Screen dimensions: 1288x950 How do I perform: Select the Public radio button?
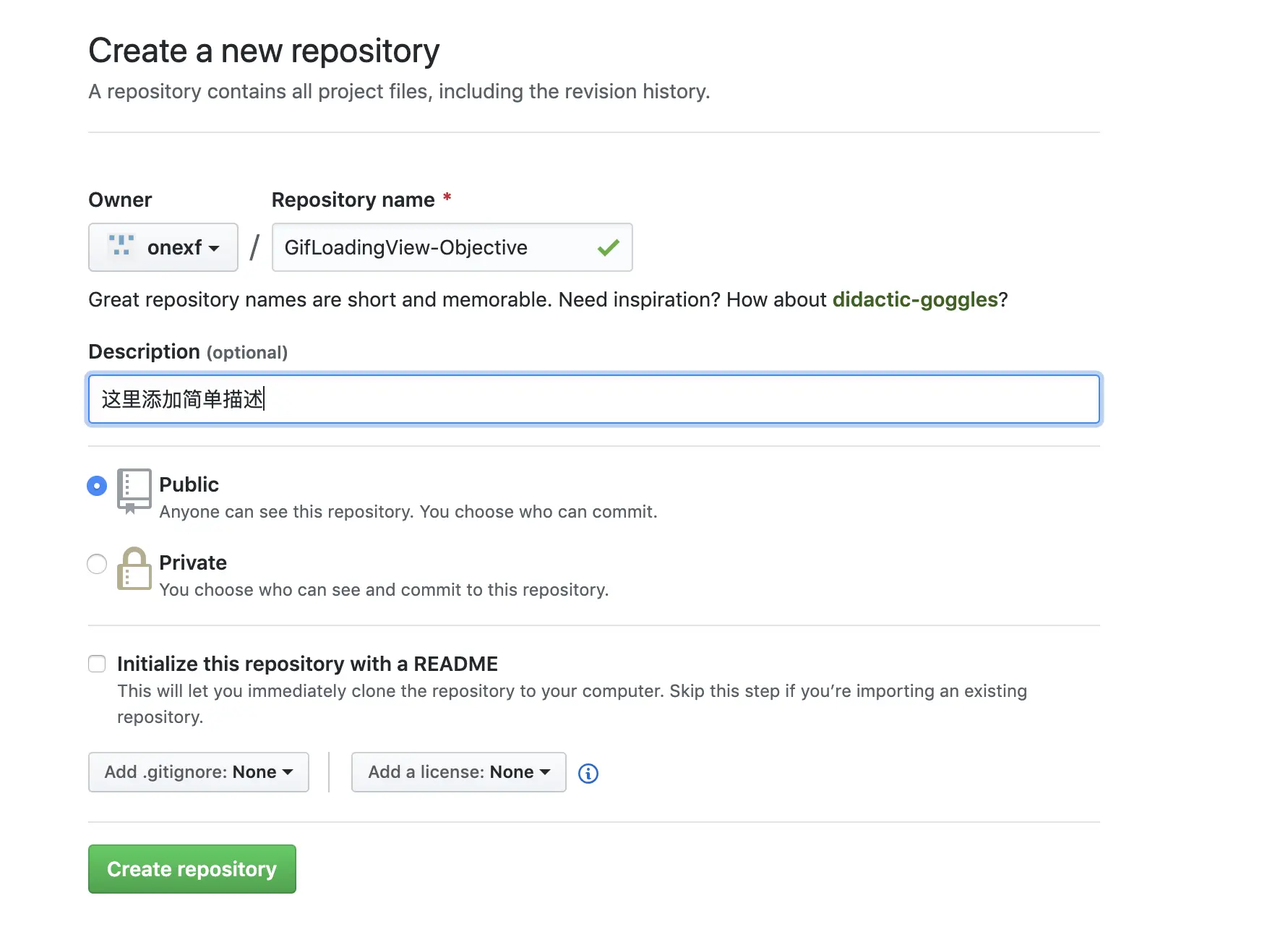[x=97, y=486]
